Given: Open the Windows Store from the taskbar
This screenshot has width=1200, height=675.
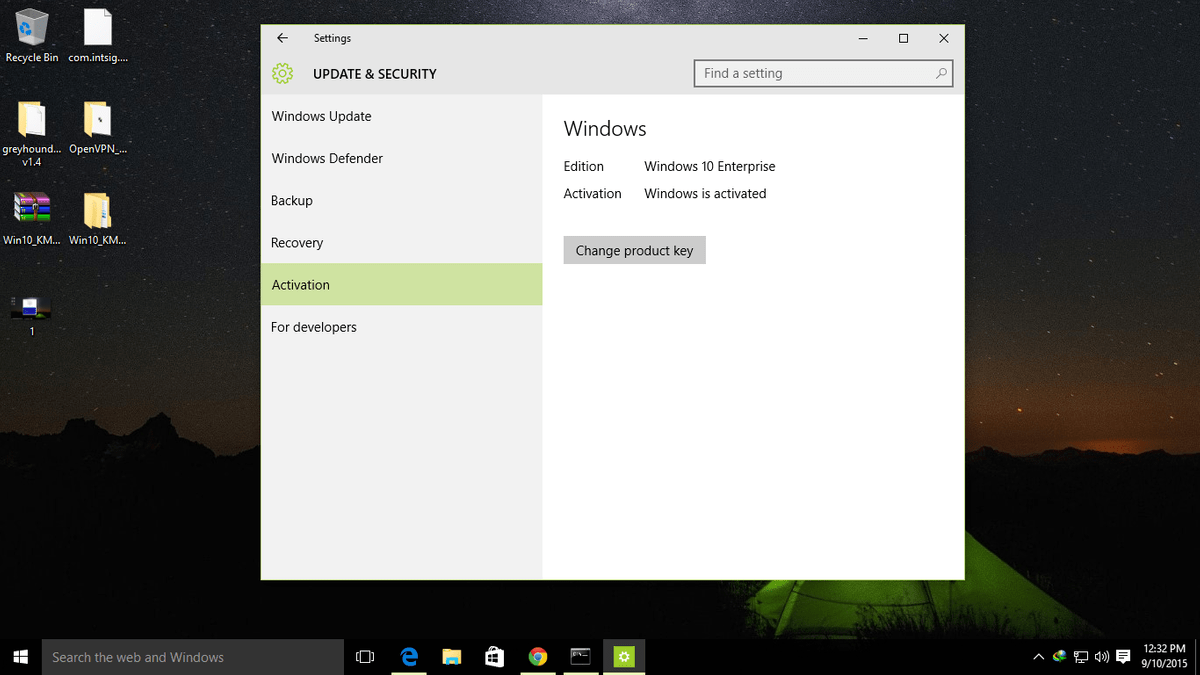Looking at the screenshot, I should (494, 657).
